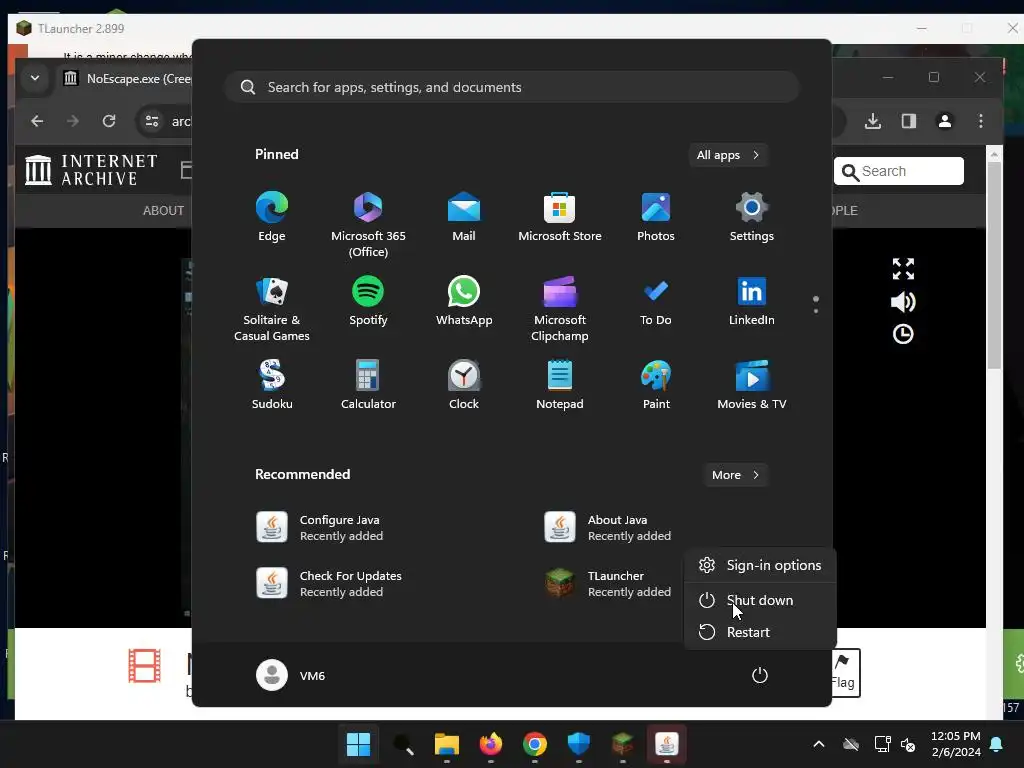Open Windows Security shield on taskbar

coord(579,744)
